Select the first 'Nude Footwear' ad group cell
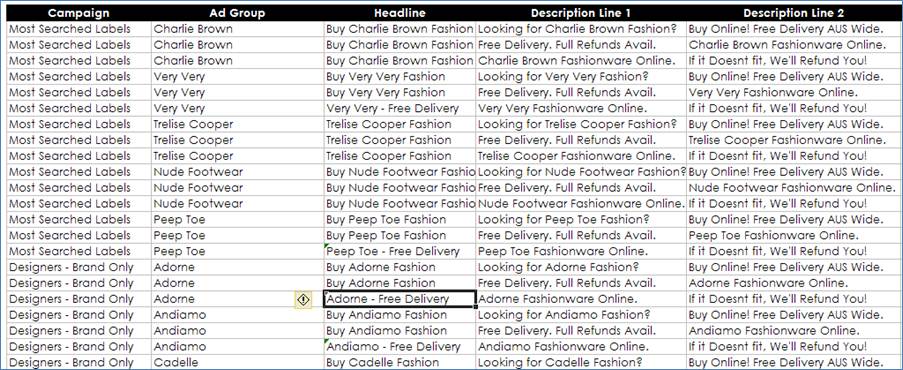This screenshot has height=370, width=903. coord(238,172)
